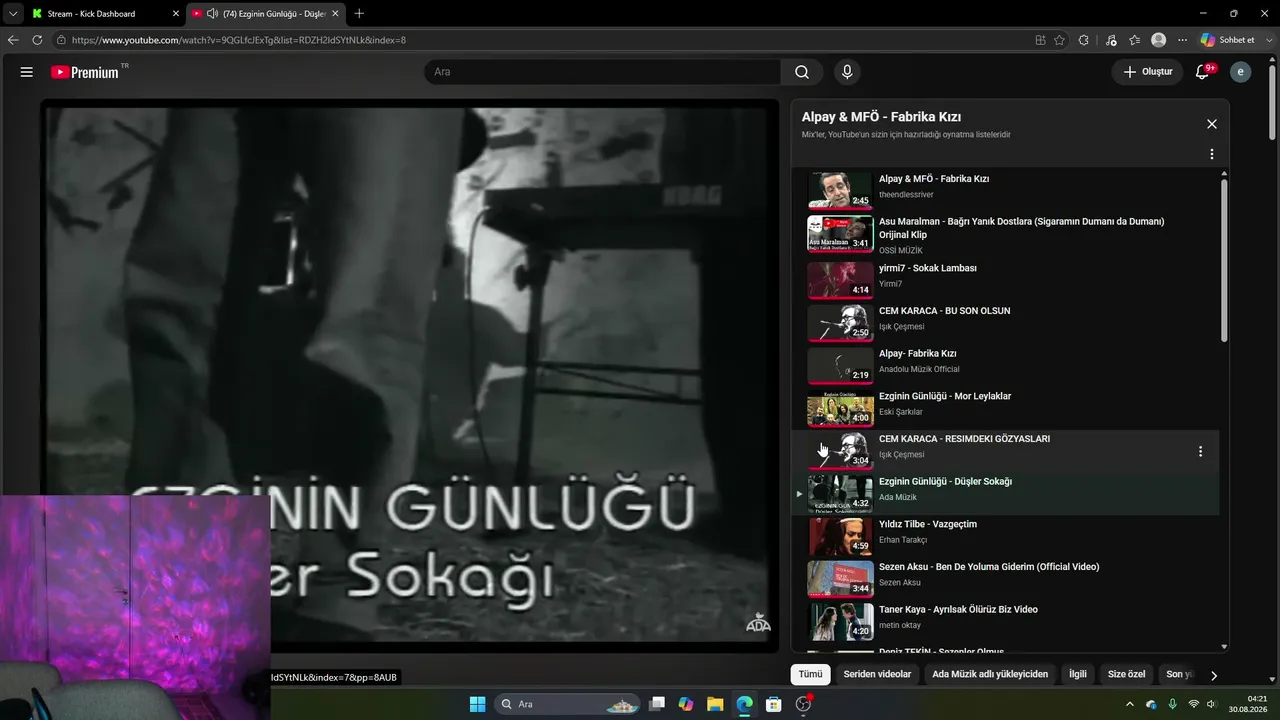Expand the Copilot 'Sohbet et' dropdown arrow

1267,40
